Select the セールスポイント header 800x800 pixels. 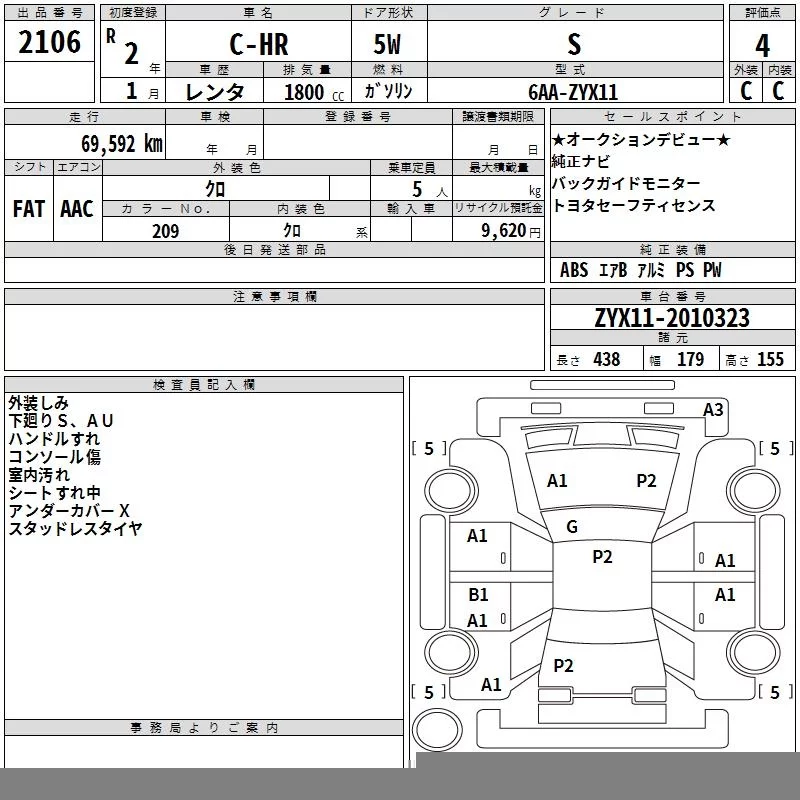[672, 116]
